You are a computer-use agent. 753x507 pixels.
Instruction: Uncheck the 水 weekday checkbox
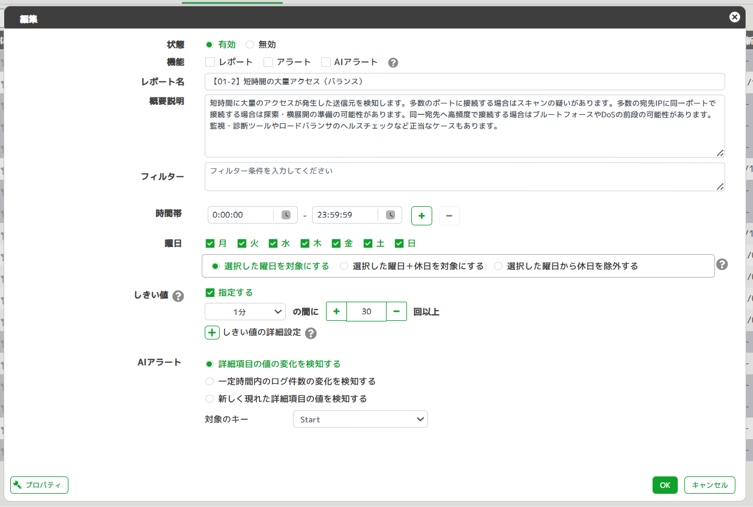pos(273,243)
